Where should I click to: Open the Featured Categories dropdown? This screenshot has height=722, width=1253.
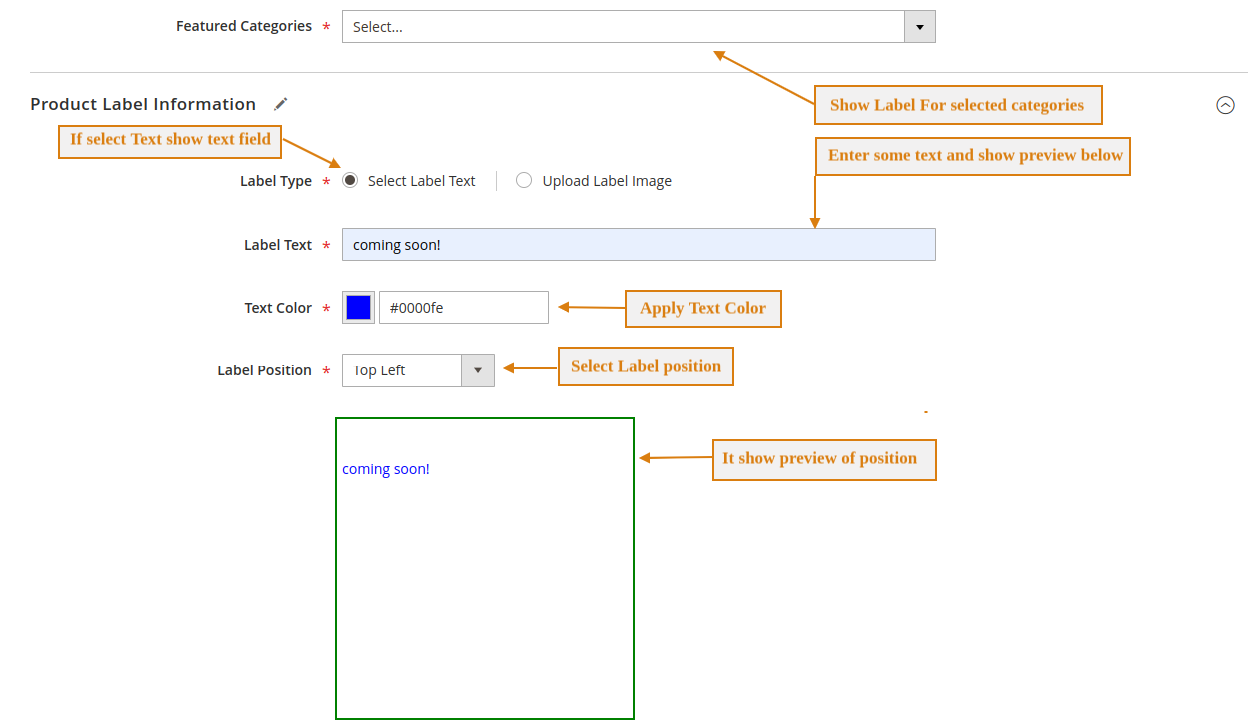pyautogui.click(x=630, y=26)
